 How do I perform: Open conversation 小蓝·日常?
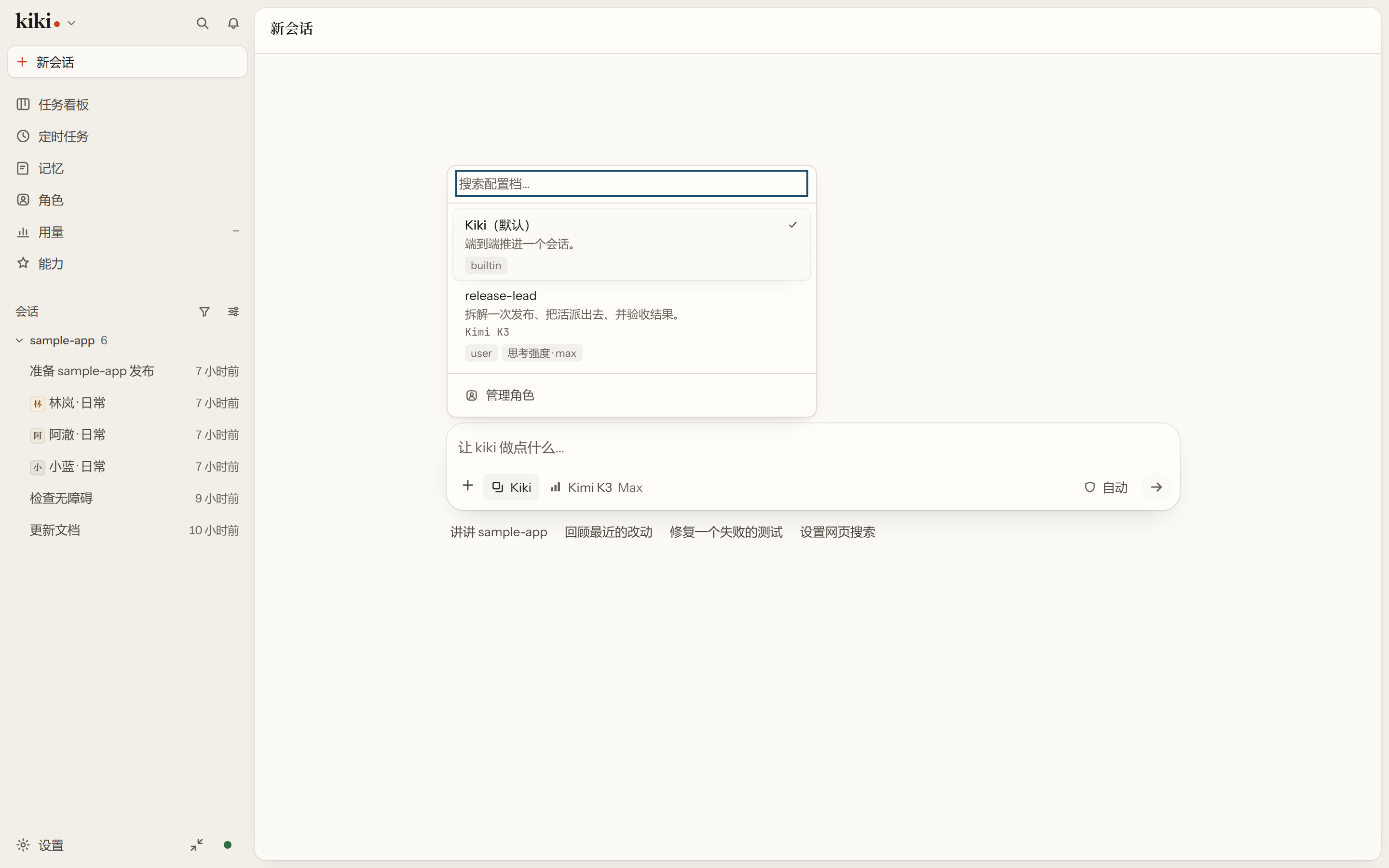coord(127,467)
